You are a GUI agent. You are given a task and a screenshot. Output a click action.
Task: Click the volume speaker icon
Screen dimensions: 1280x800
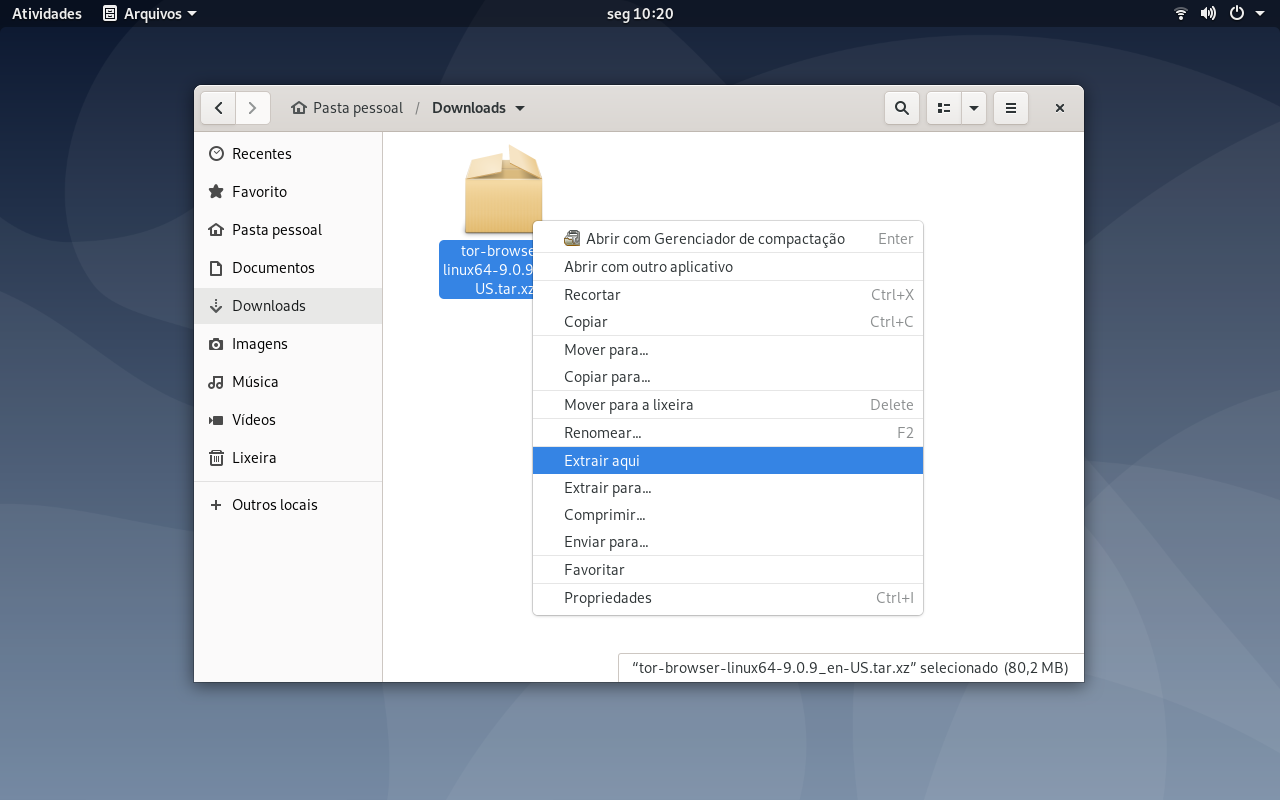pos(1208,14)
